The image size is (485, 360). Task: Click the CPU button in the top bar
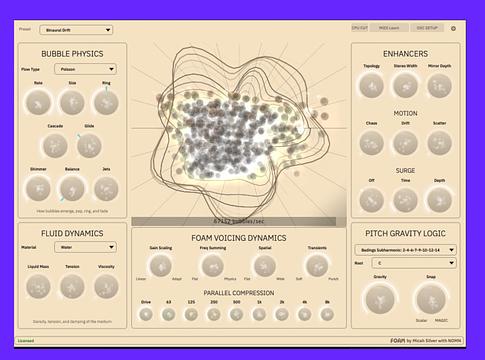(x=360, y=28)
